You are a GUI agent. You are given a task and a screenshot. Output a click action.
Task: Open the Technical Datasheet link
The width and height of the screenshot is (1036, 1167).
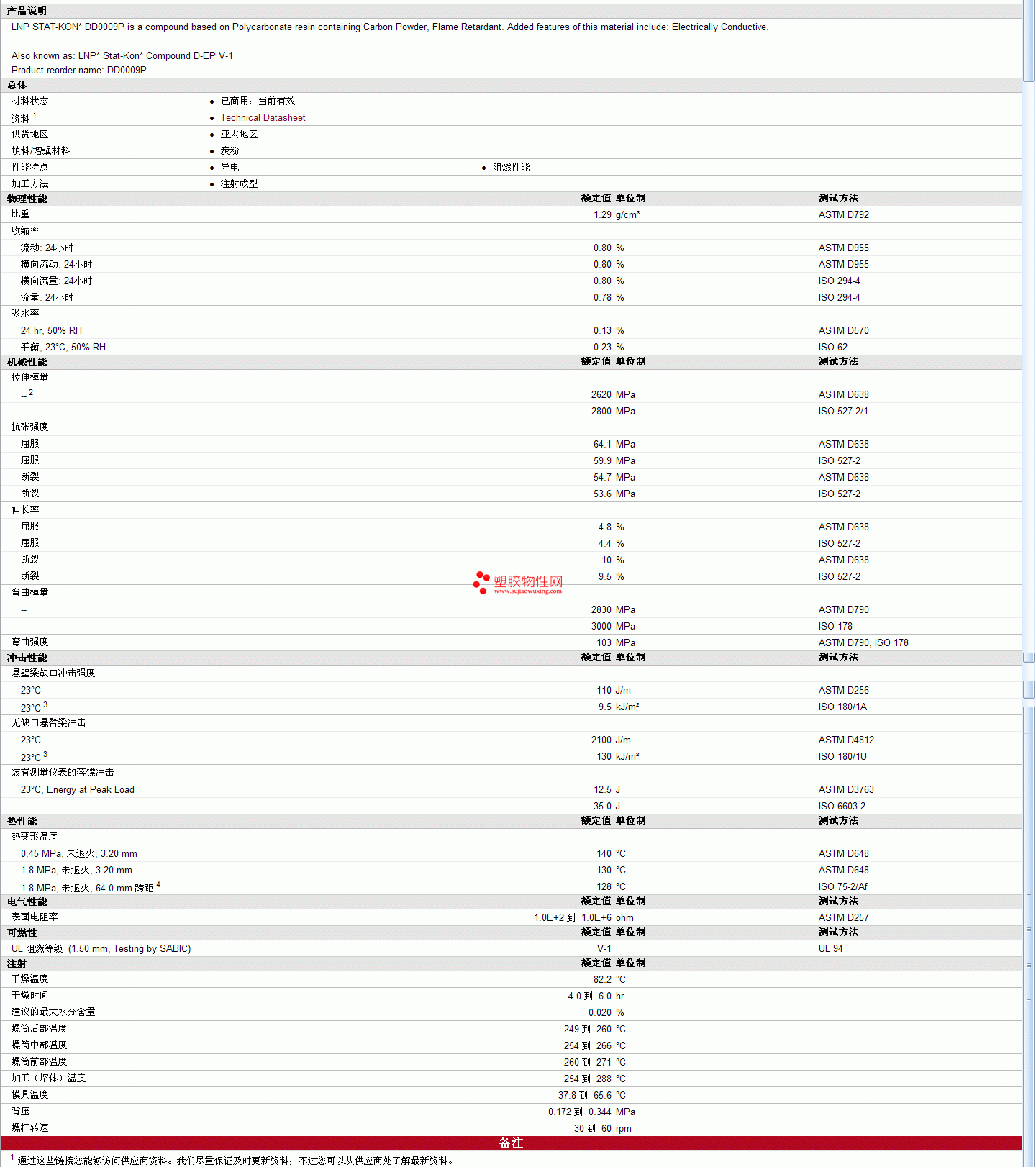pos(263,117)
